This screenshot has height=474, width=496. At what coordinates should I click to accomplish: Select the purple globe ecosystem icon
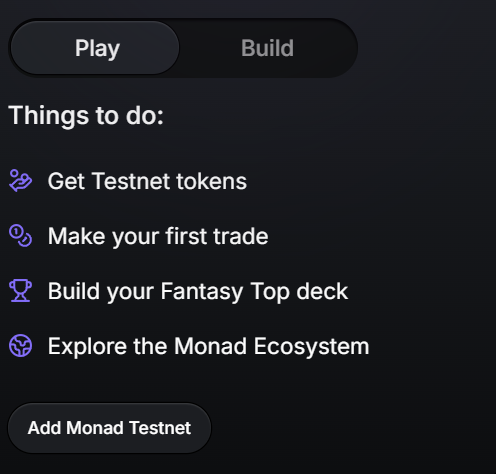coord(20,346)
